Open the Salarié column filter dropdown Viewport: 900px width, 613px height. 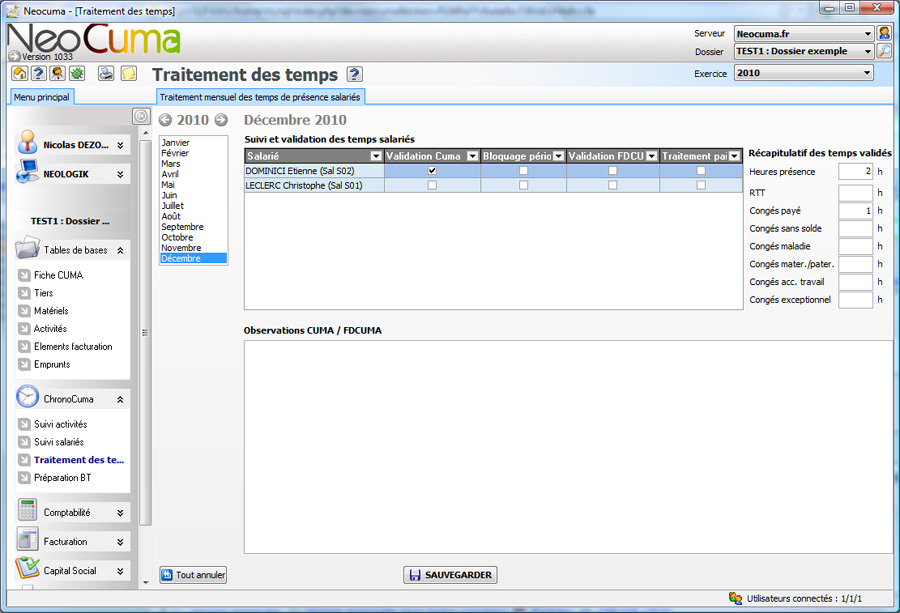376,156
